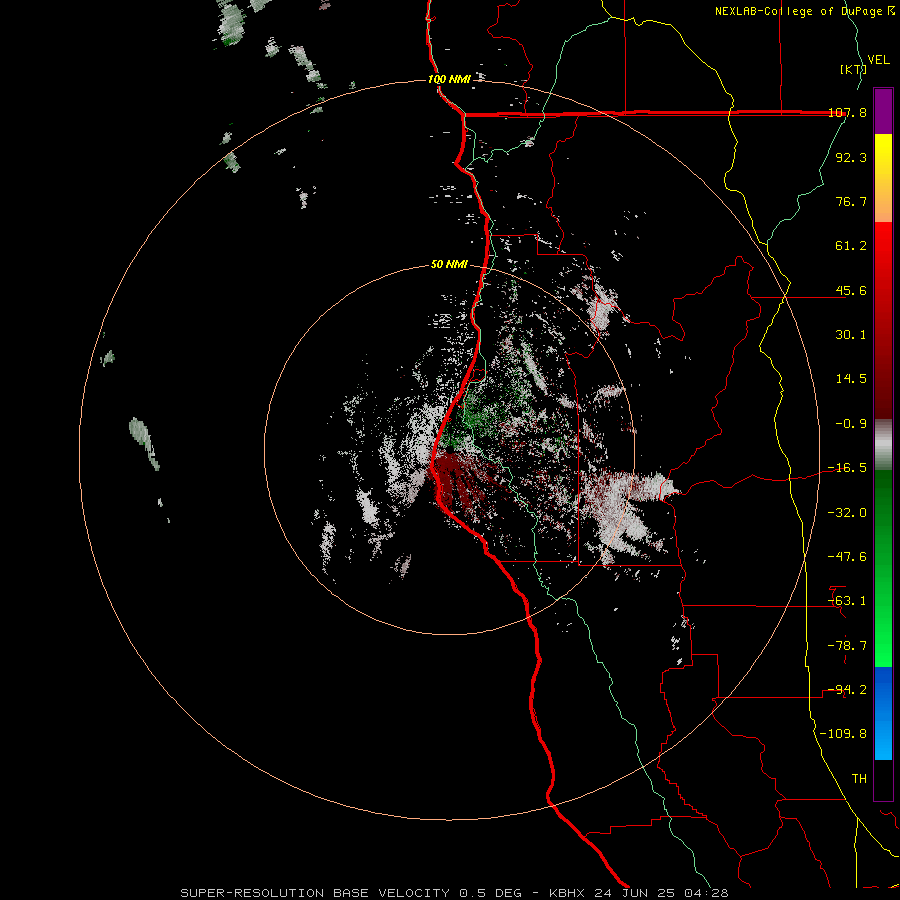This screenshot has width=900, height=900.
Task: Click the -47.6 scale value
Action: pyautogui.click(x=847, y=557)
